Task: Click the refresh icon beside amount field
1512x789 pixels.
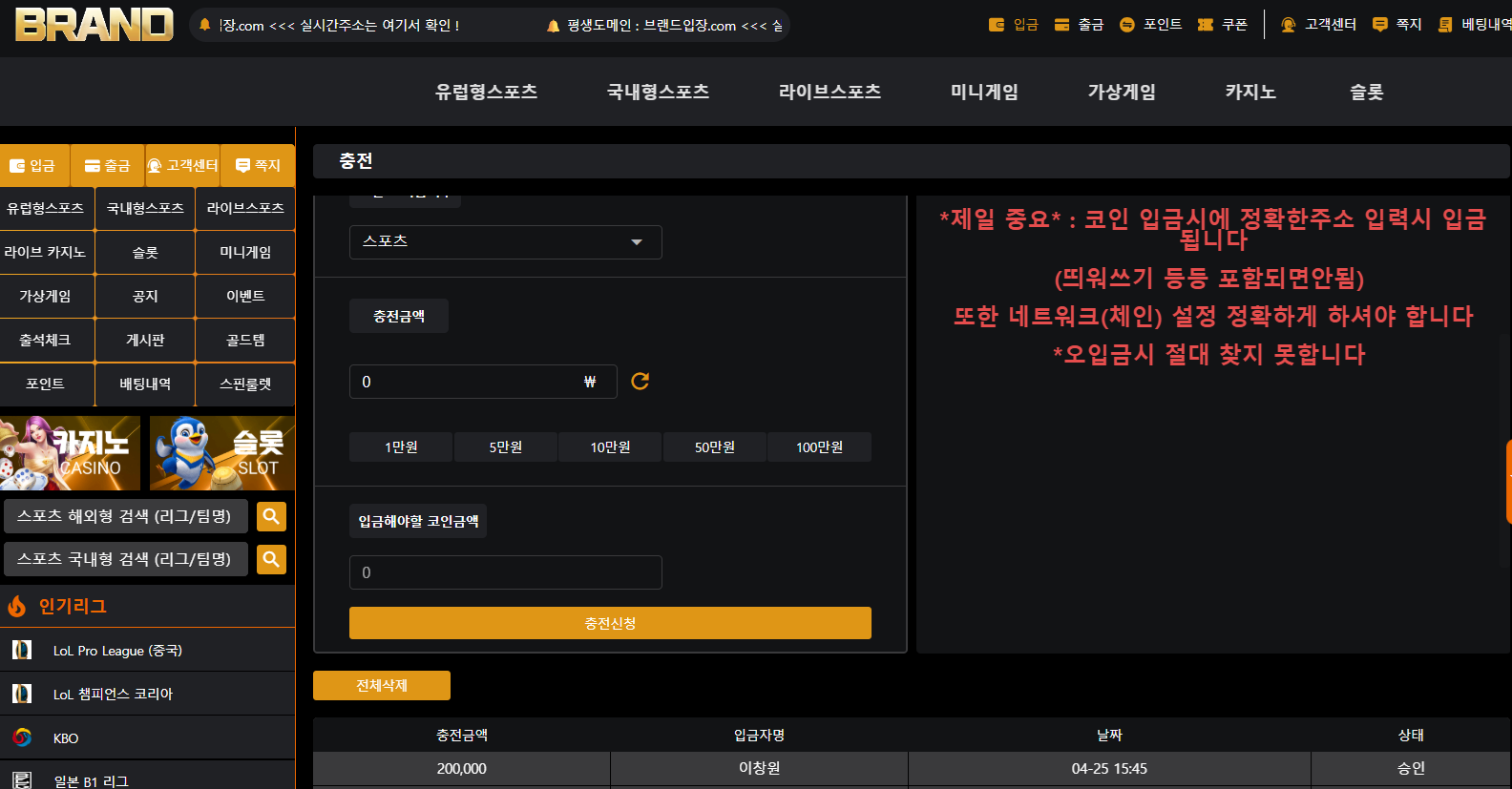Action: coord(640,382)
